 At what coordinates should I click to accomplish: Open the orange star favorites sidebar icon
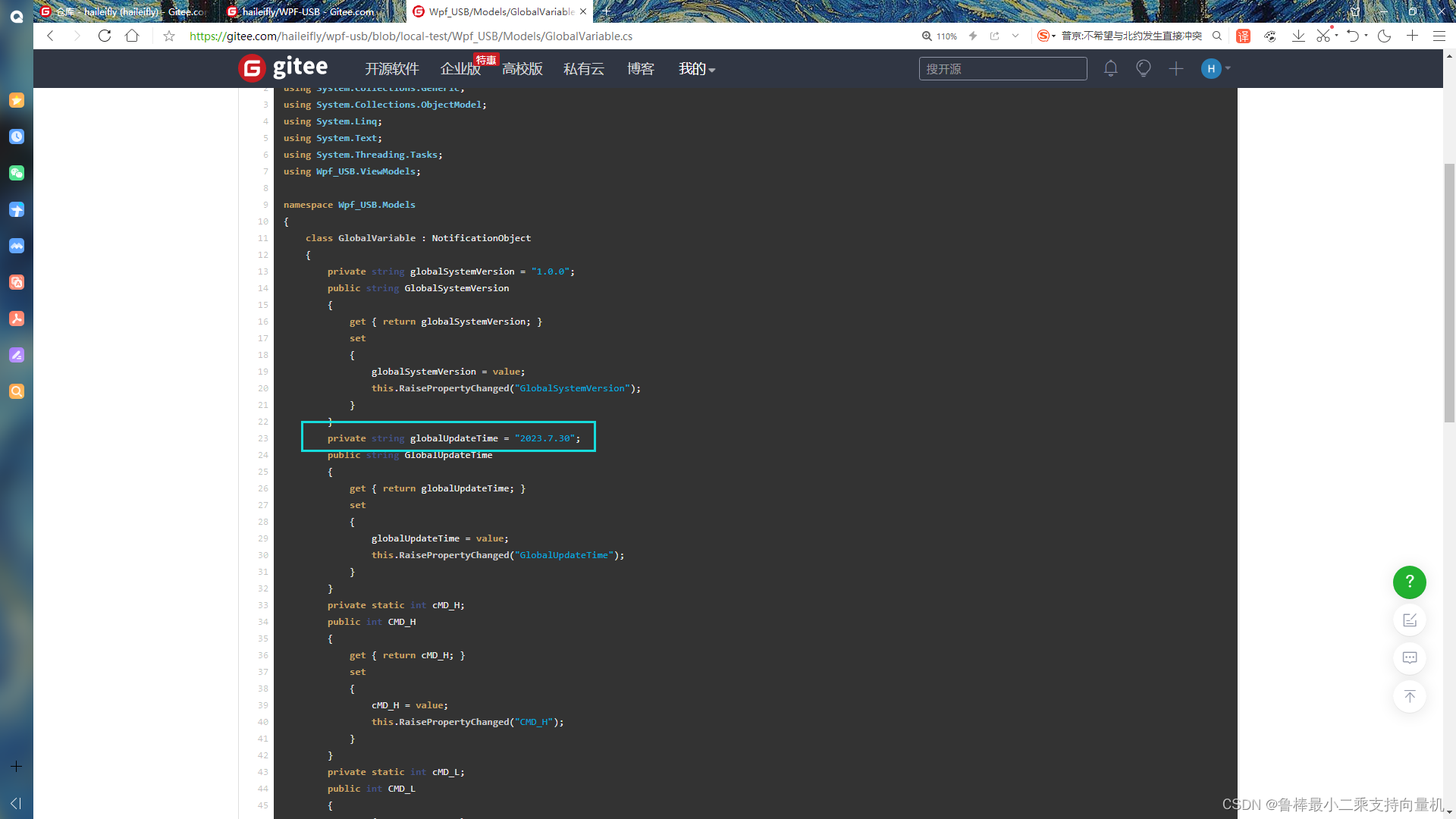(17, 100)
